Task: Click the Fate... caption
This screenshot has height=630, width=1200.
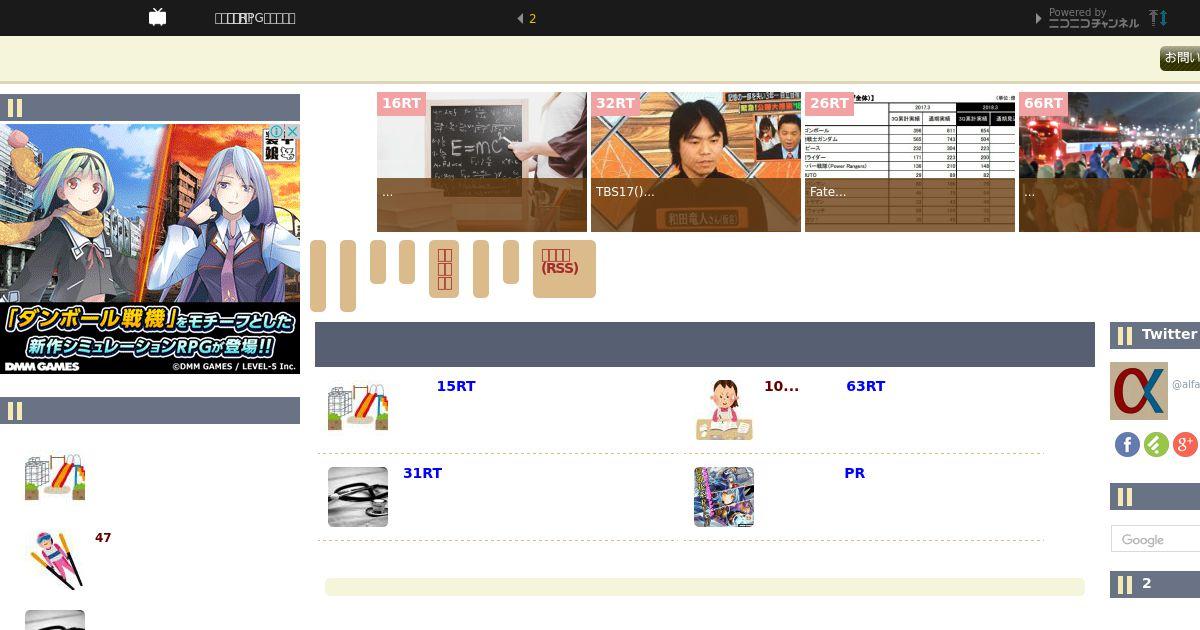Action: click(828, 192)
